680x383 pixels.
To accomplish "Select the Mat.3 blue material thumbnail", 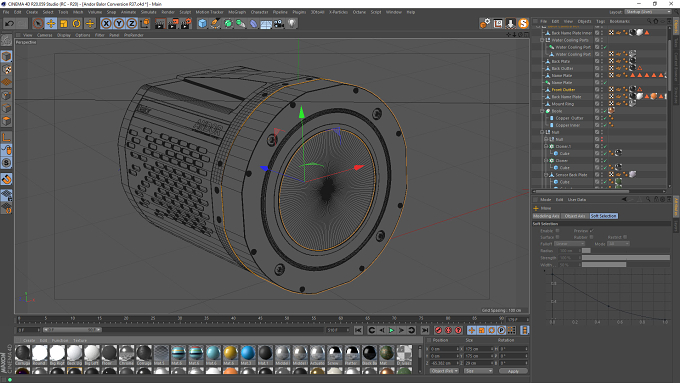I will click(x=248, y=355).
